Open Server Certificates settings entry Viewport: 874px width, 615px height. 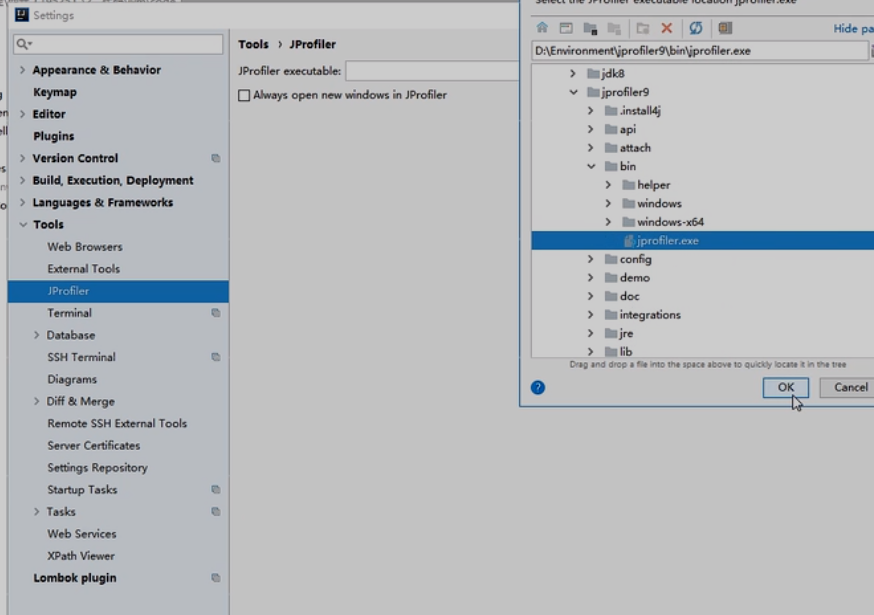pyautogui.click(x=94, y=445)
